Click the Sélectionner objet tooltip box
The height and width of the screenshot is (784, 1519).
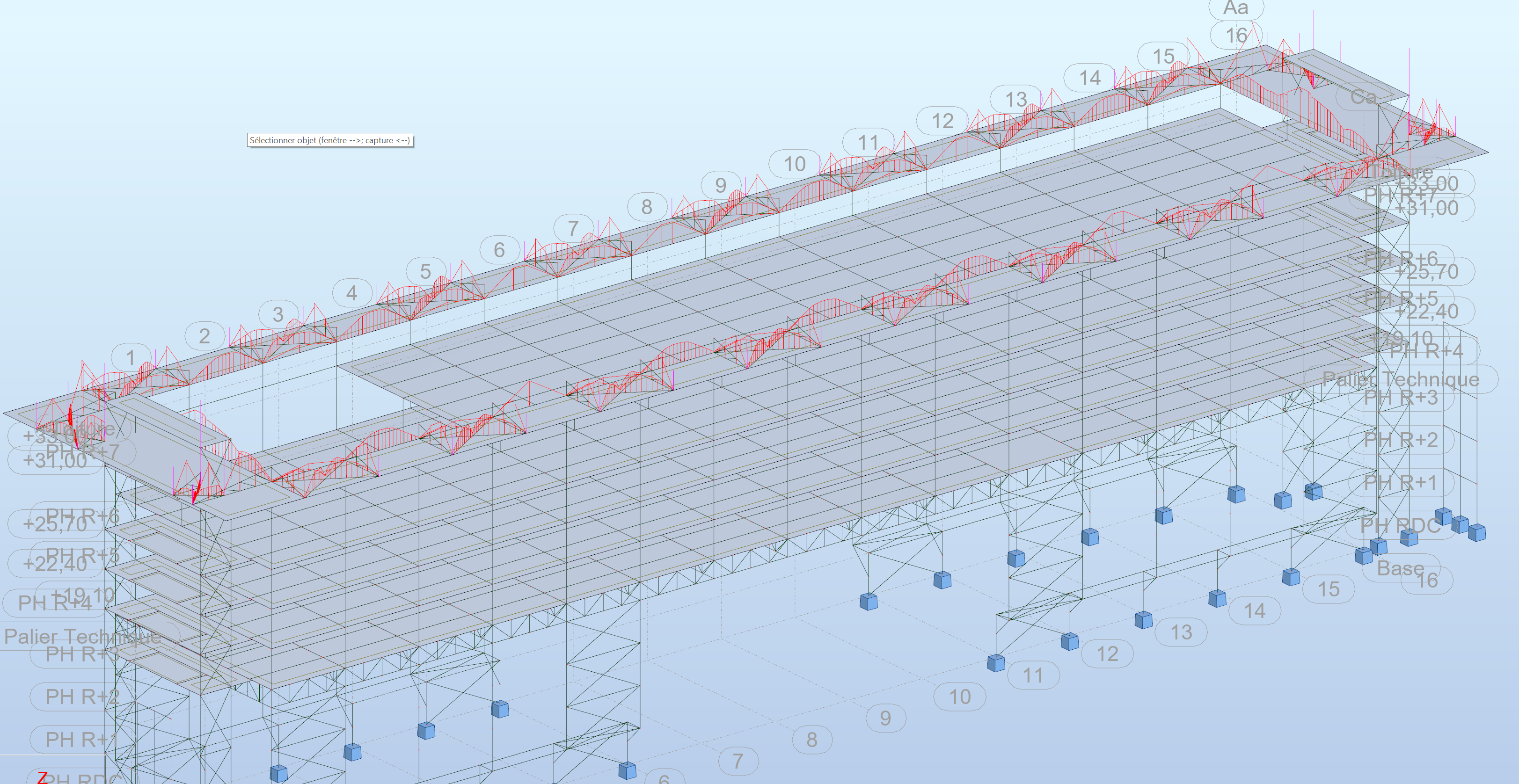tap(330, 140)
